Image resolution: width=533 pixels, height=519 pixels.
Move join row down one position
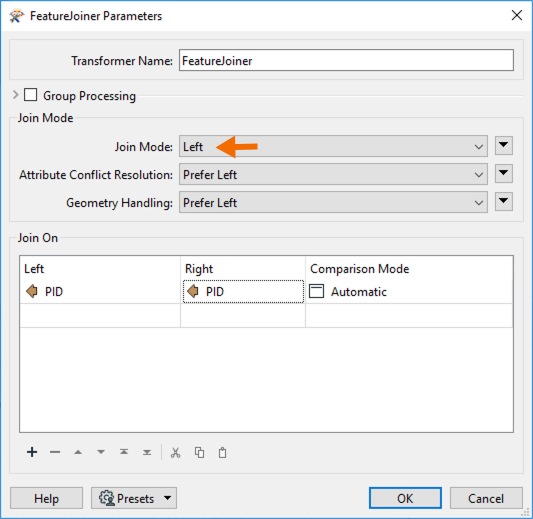click(x=101, y=452)
